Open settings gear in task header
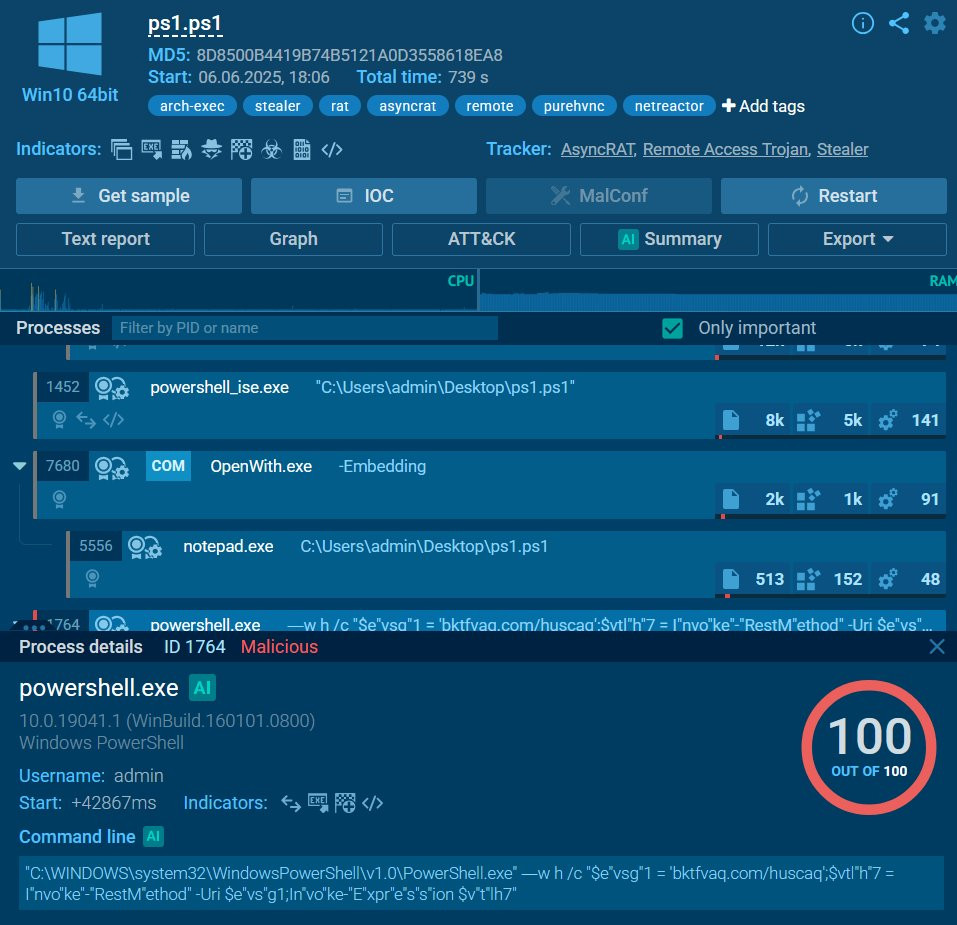This screenshot has height=925, width=957. pos(934,23)
